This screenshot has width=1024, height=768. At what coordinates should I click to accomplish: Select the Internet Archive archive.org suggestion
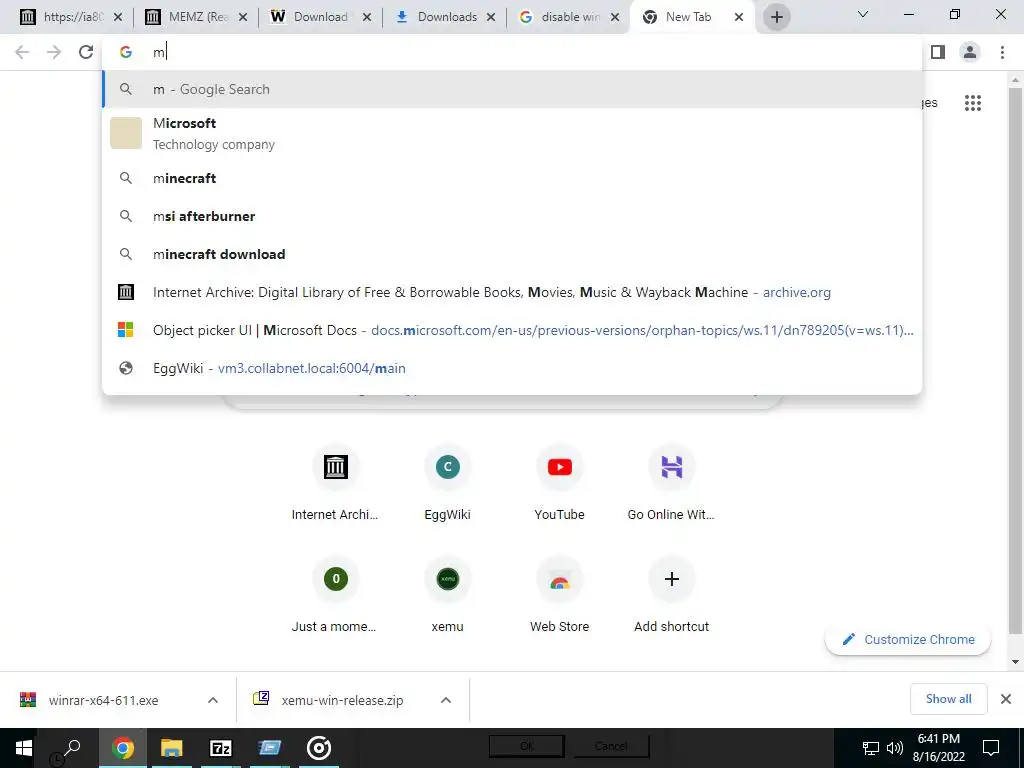(x=512, y=292)
